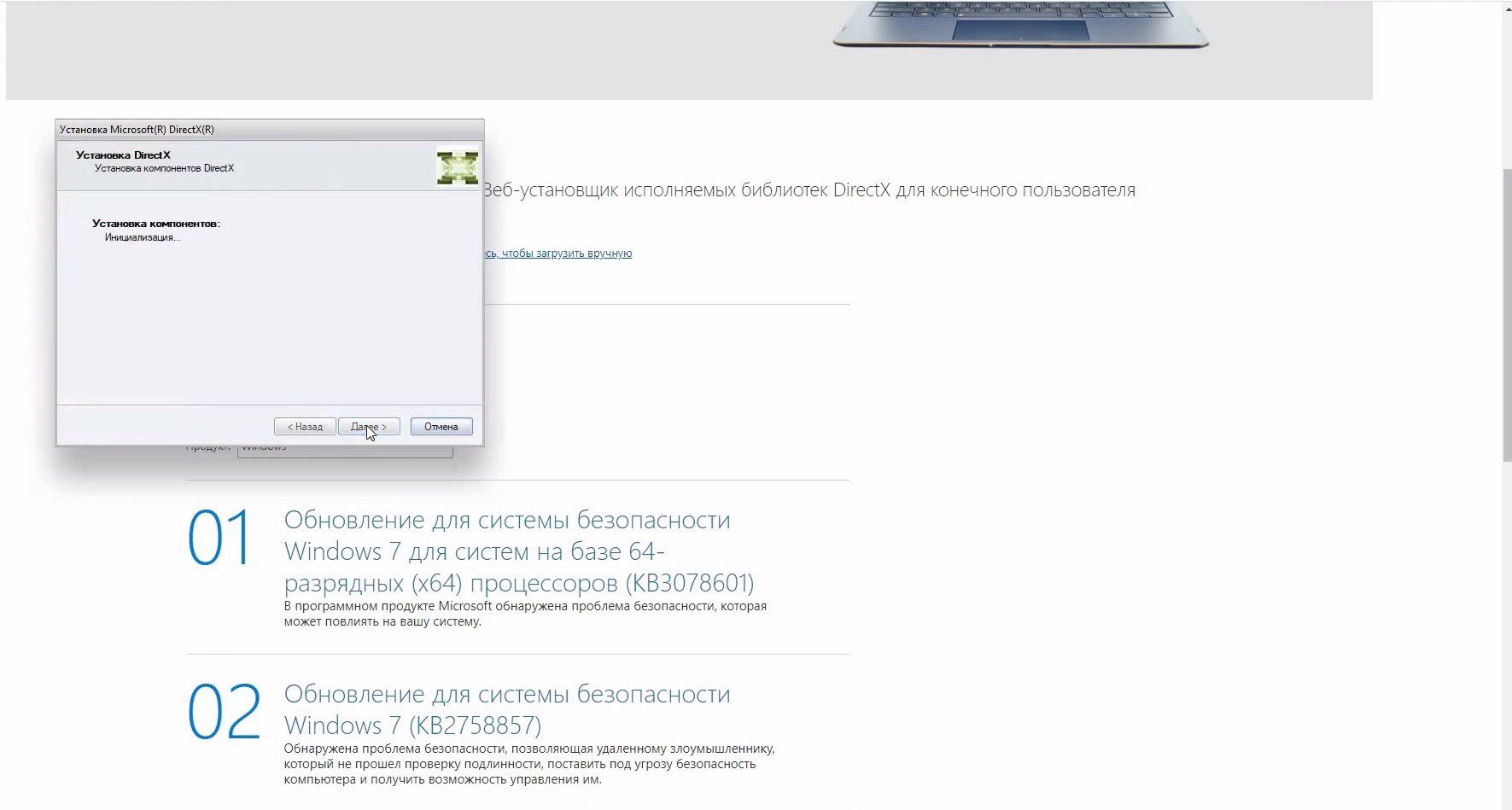
Task: Click the 'Установка компонентов:' label
Action: [x=156, y=224]
